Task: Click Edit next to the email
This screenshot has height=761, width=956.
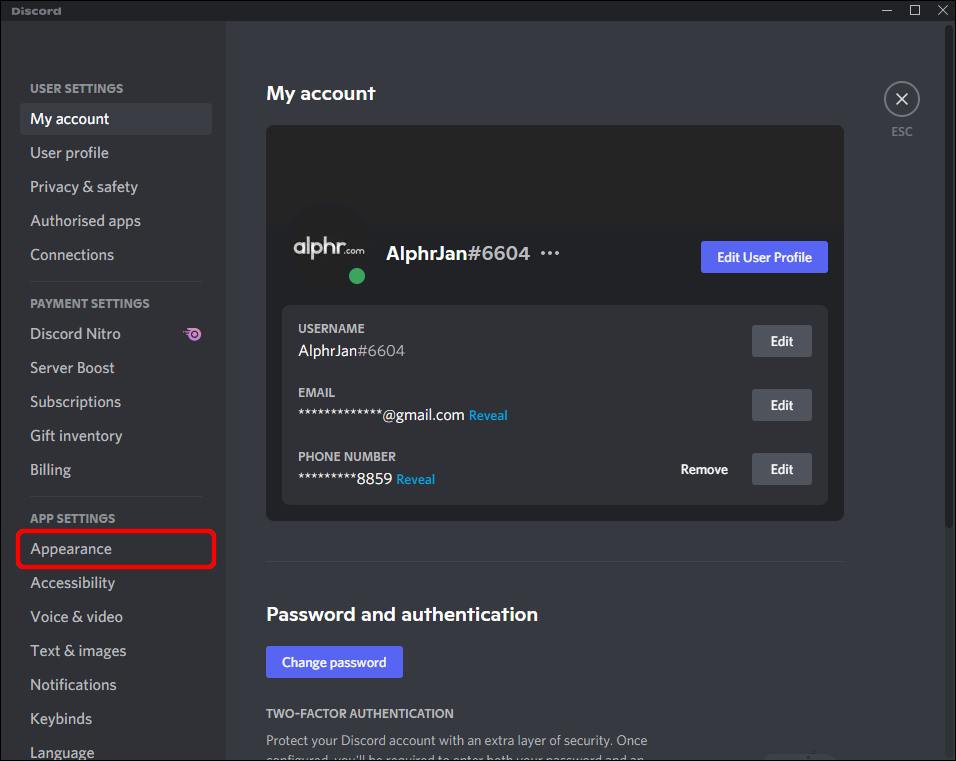Action: (781, 405)
